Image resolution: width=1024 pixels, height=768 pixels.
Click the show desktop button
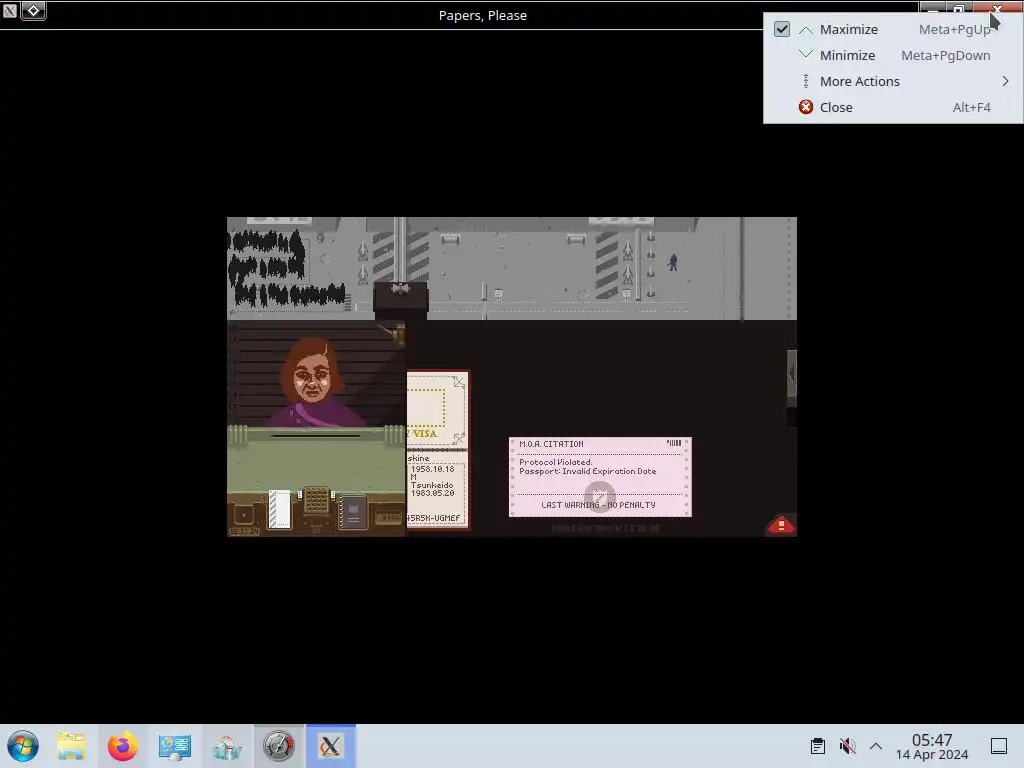click(x=999, y=746)
